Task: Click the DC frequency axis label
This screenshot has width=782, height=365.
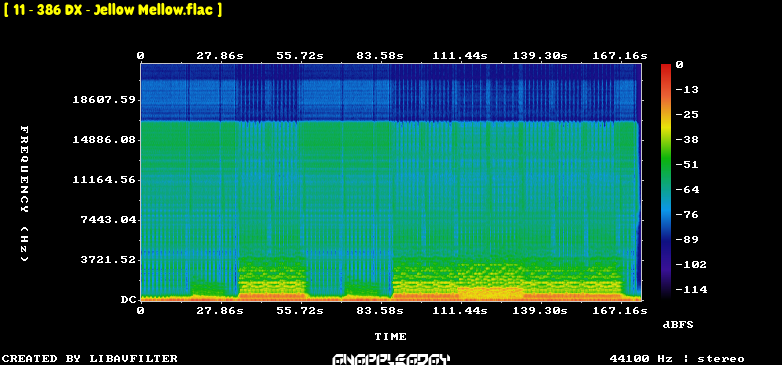Action: pyautogui.click(x=128, y=300)
